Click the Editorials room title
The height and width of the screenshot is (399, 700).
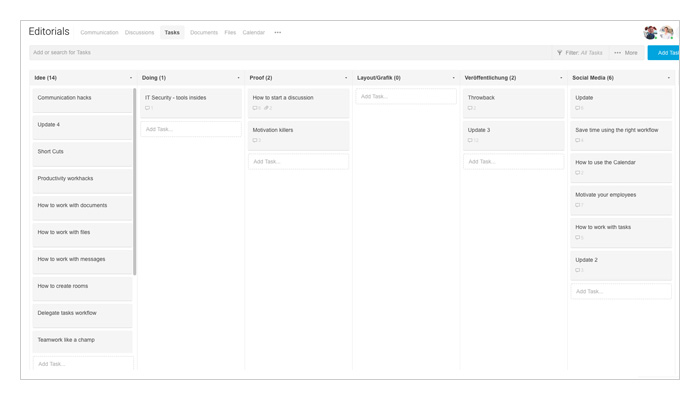click(49, 32)
